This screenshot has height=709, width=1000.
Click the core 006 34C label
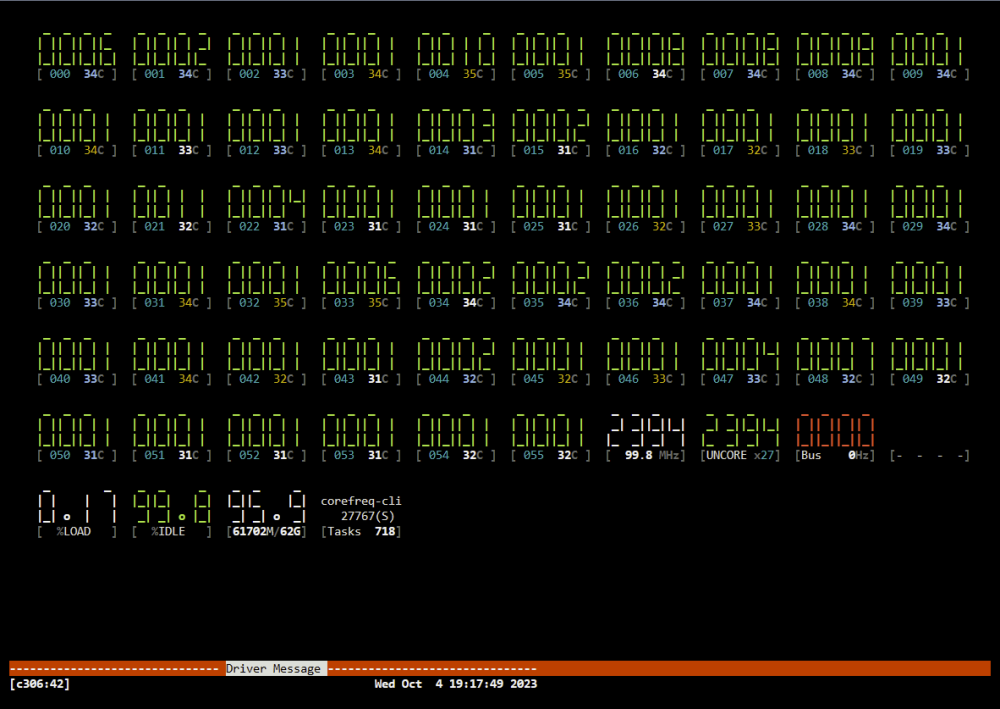pyautogui.click(x=645, y=74)
